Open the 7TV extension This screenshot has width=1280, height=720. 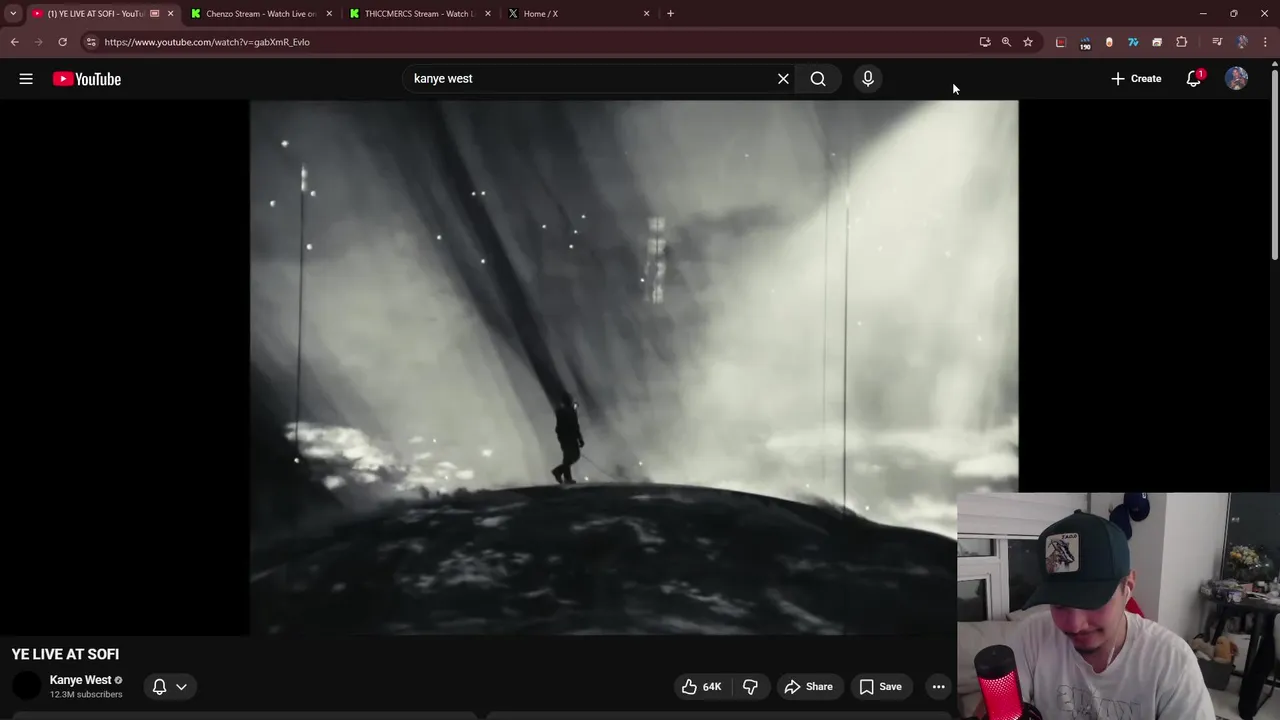[1133, 42]
